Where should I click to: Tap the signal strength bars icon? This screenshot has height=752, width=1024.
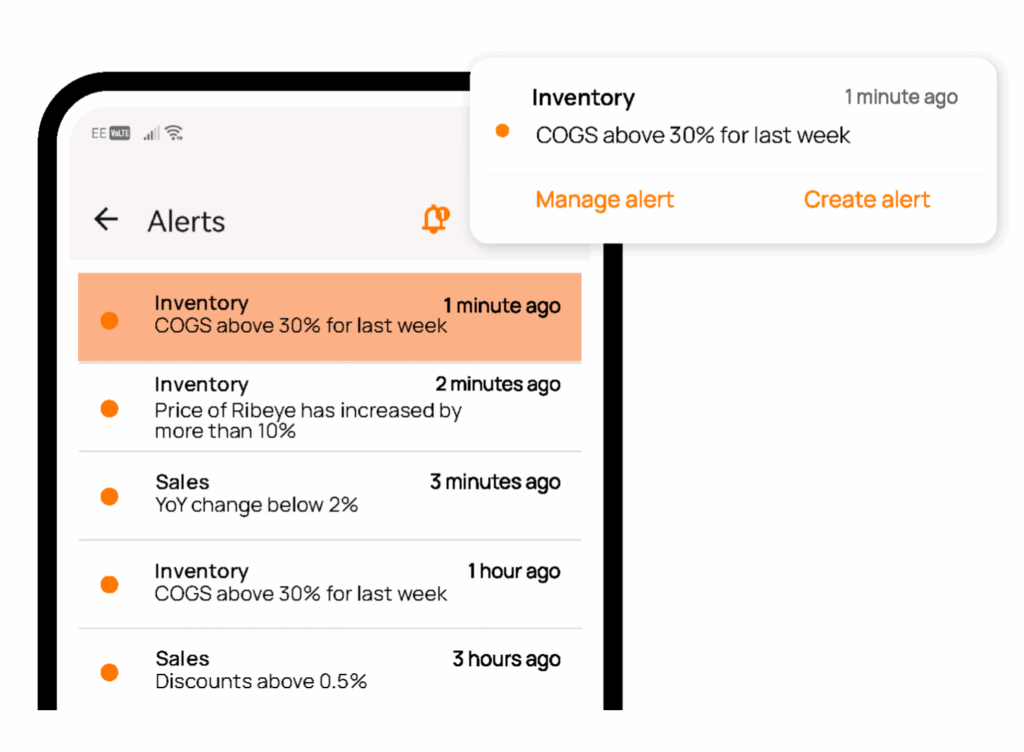point(151,133)
